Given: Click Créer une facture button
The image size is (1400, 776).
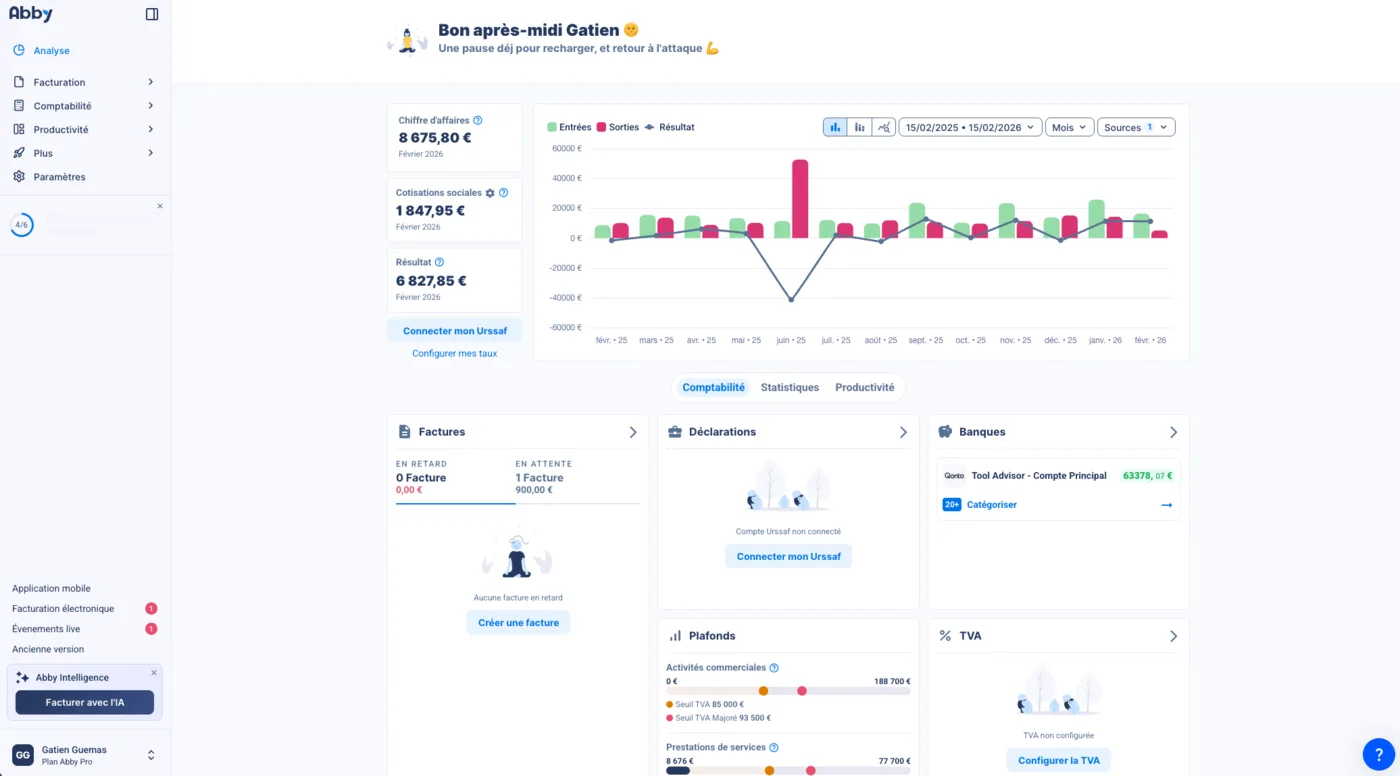Looking at the screenshot, I should click(x=517, y=622).
